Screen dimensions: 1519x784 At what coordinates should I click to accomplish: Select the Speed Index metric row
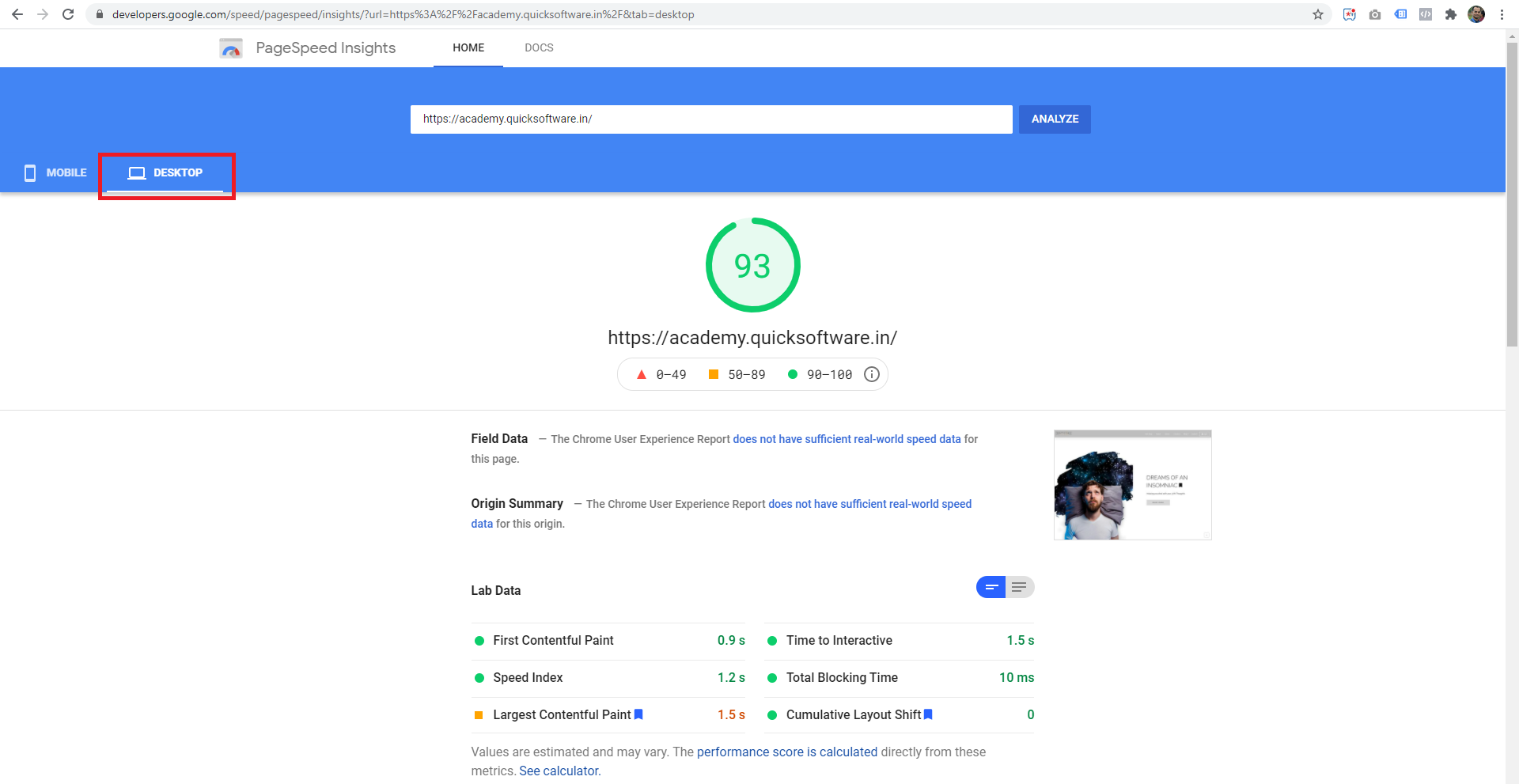[609, 678]
